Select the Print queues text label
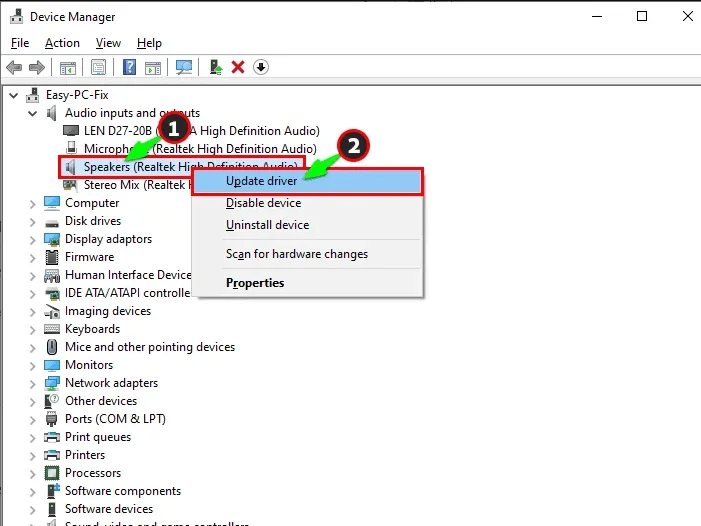The width and height of the screenshot is (701, 526). [x=98, y=437]
